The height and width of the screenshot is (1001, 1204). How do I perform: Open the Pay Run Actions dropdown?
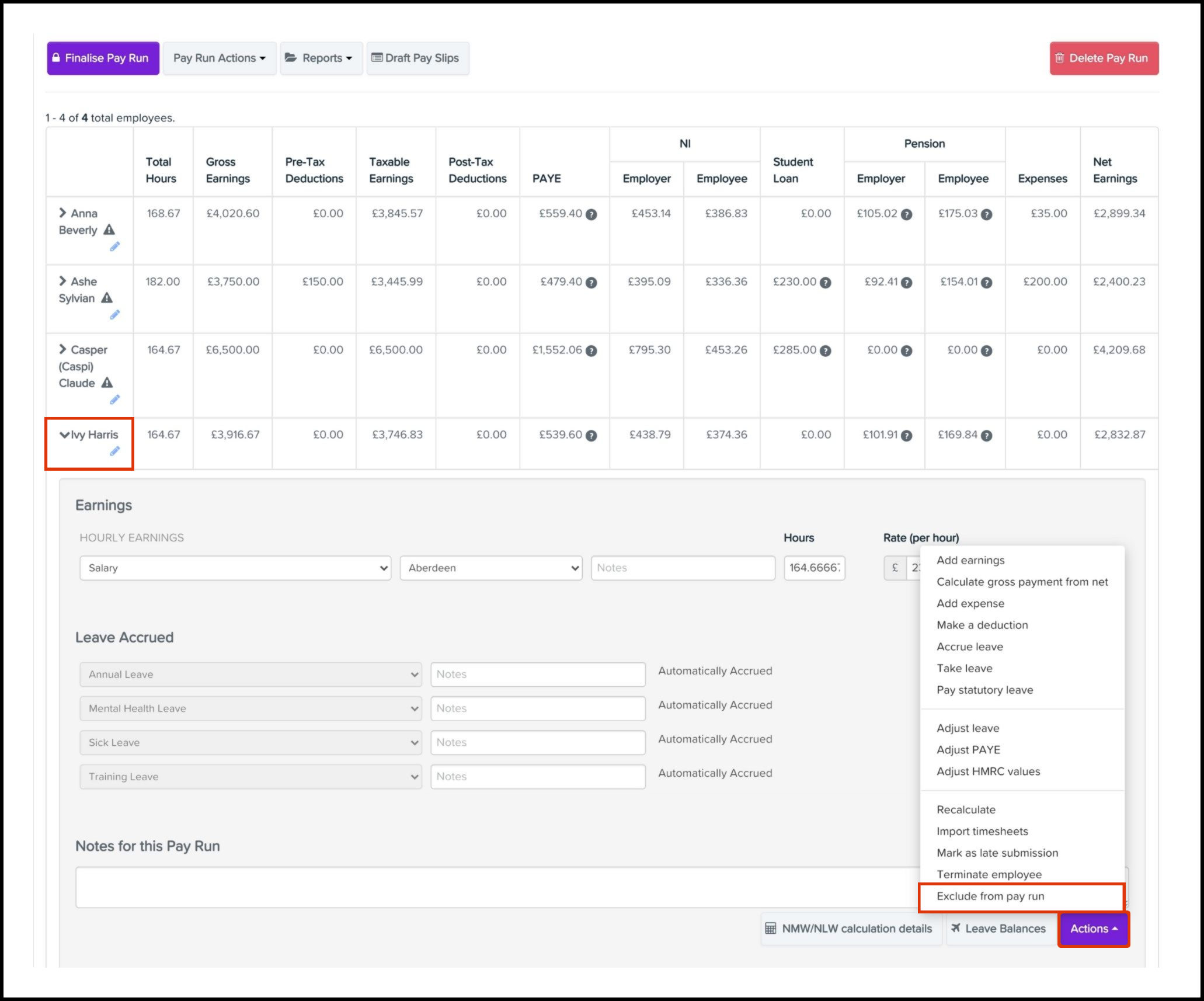tap(219, 58)
